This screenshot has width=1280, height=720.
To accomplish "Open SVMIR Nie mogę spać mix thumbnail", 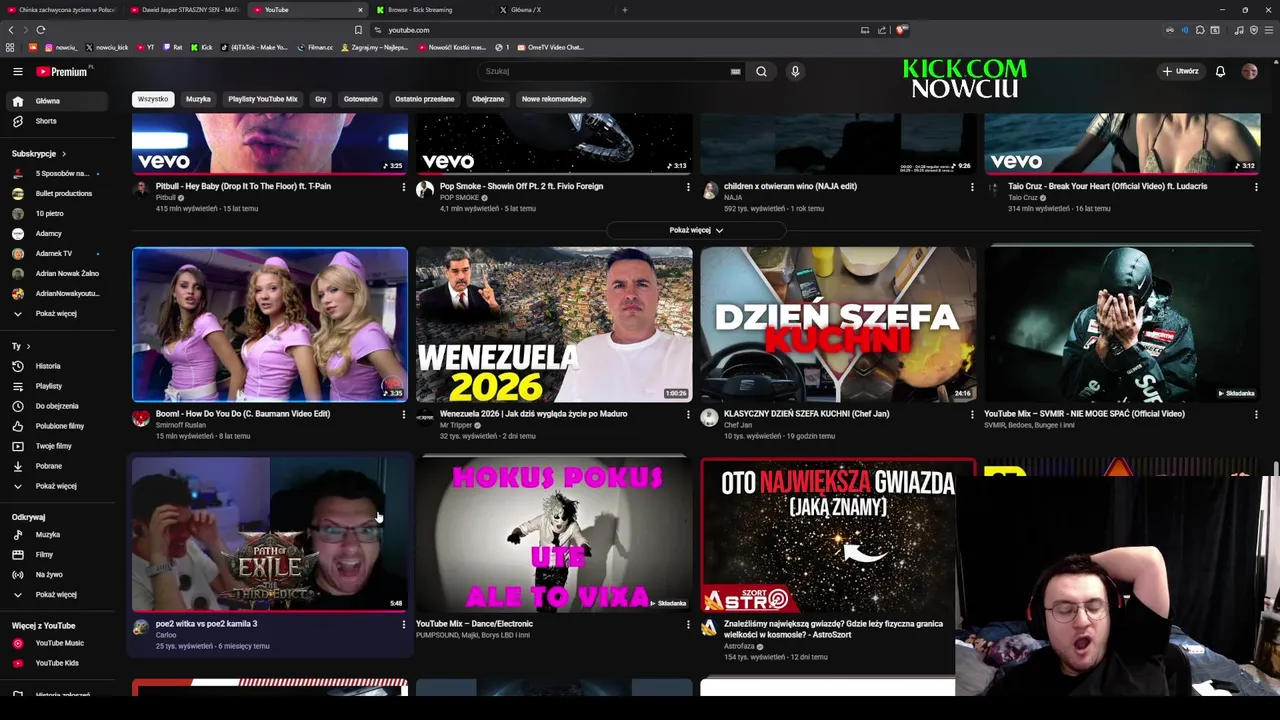I will [1122, 324].
